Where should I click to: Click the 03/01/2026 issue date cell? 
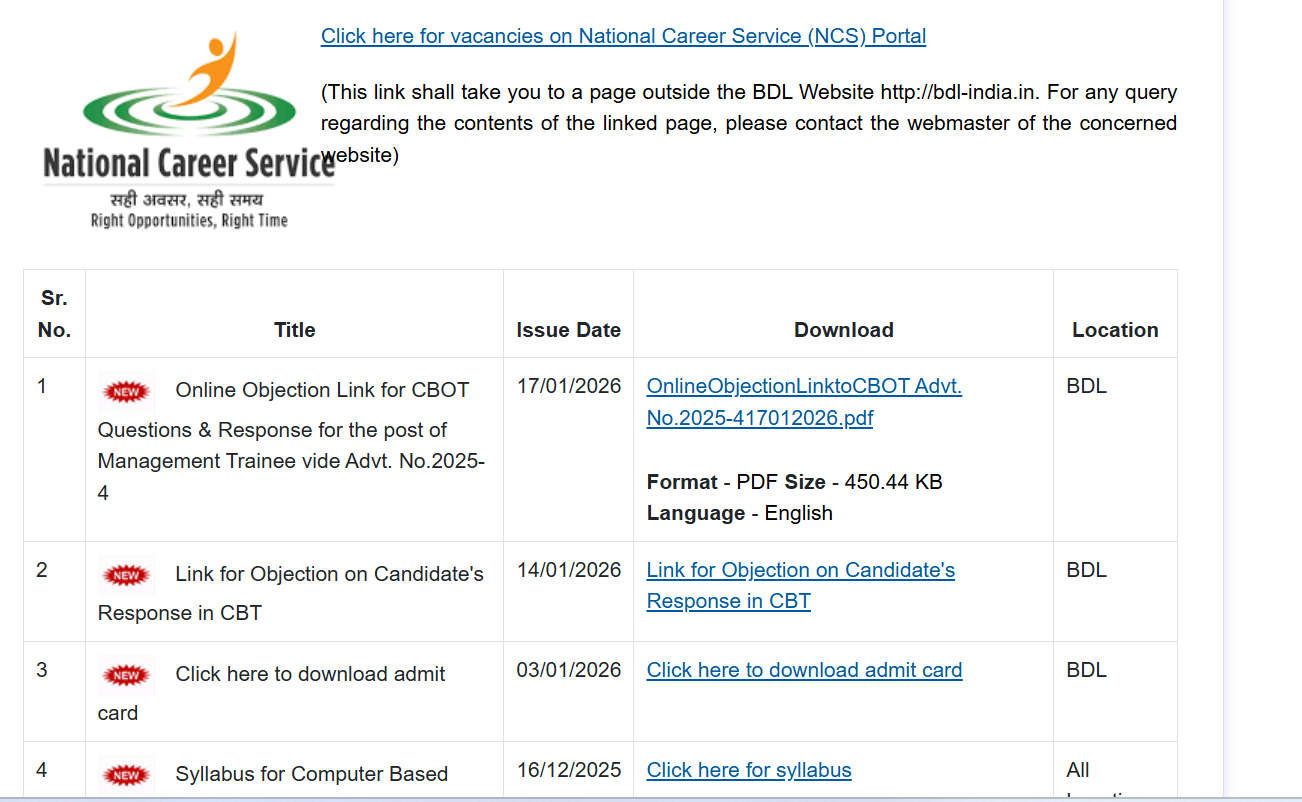569,670
